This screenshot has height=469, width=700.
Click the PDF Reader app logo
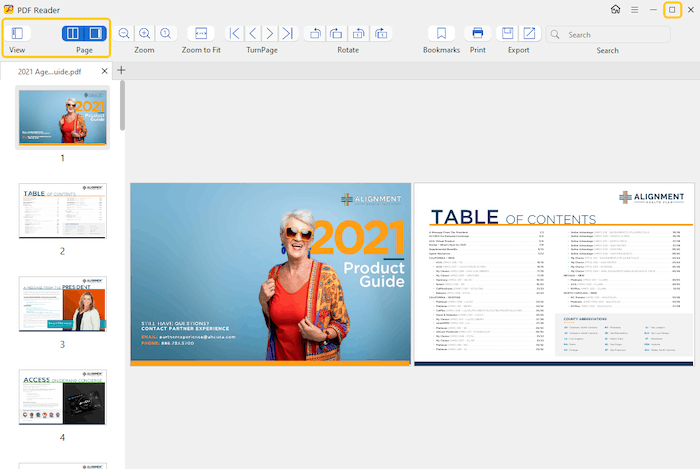tap(8, 9)
